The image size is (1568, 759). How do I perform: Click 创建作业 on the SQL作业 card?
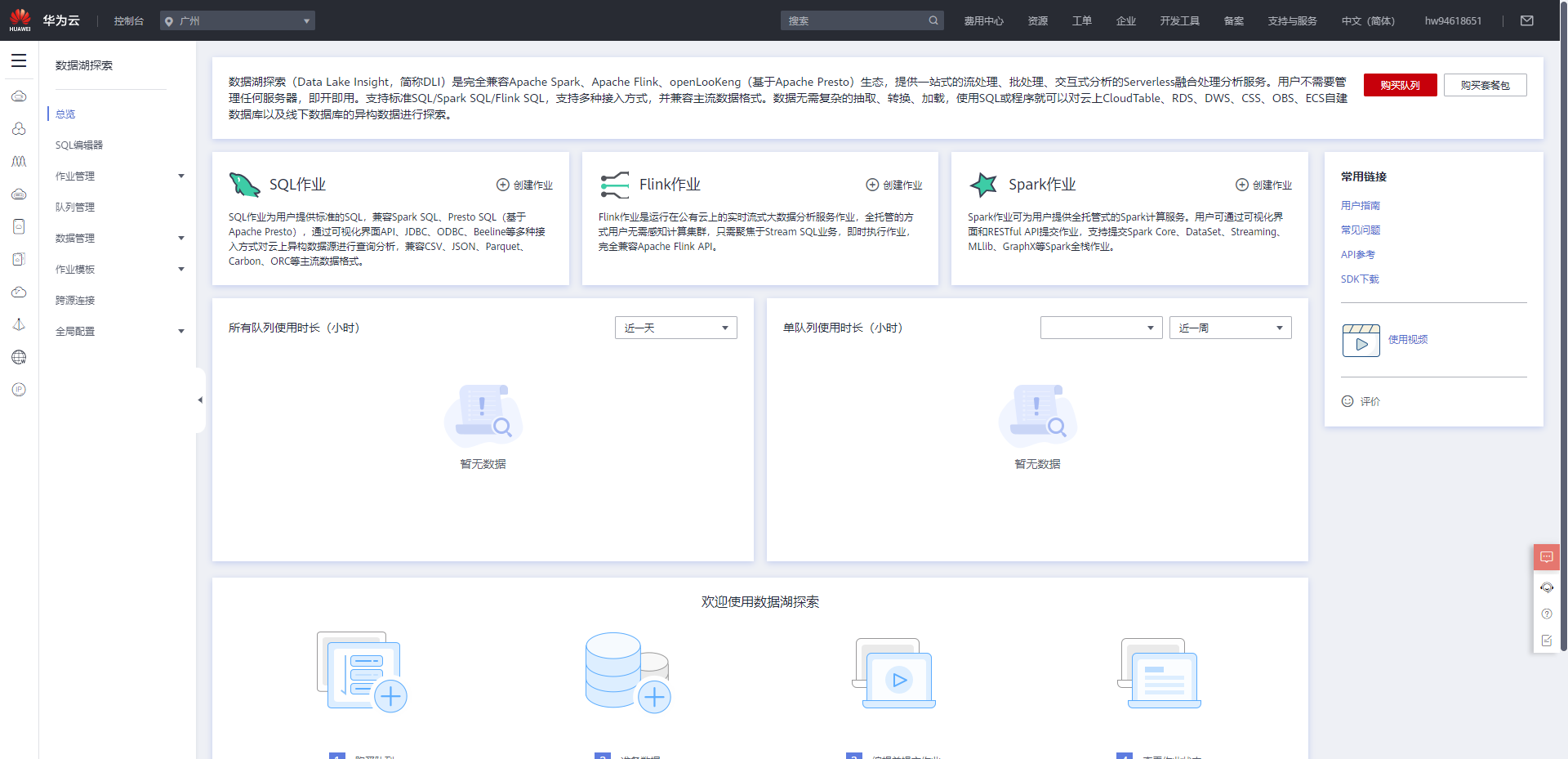click(525, 185)
